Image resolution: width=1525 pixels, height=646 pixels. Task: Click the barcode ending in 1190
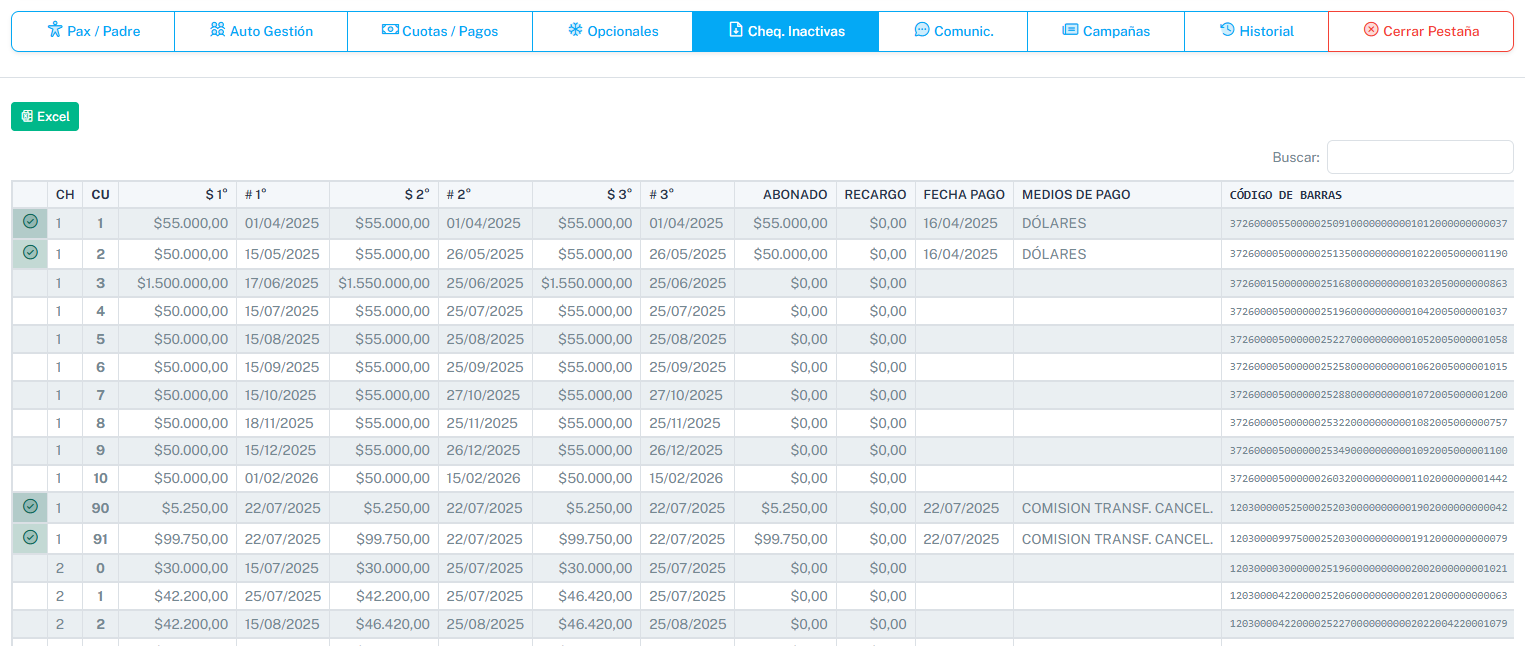(1368, 254)
